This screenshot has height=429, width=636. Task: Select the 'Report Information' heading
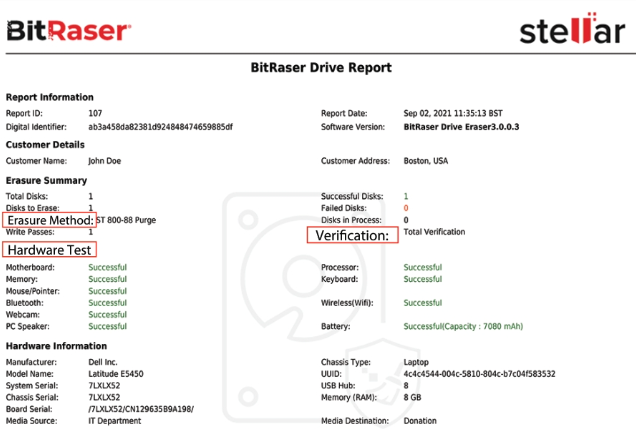coord(49,97)
